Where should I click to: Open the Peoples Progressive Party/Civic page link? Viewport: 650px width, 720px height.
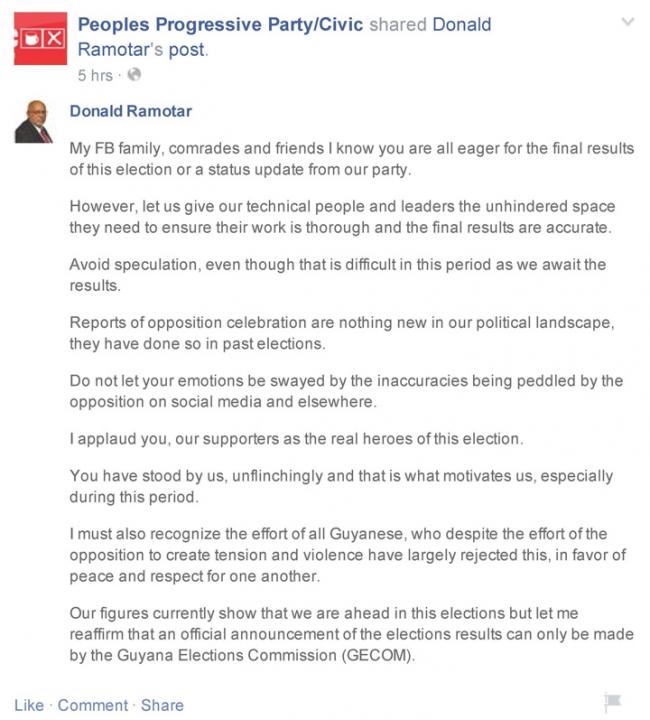click(x=220, y=24)
